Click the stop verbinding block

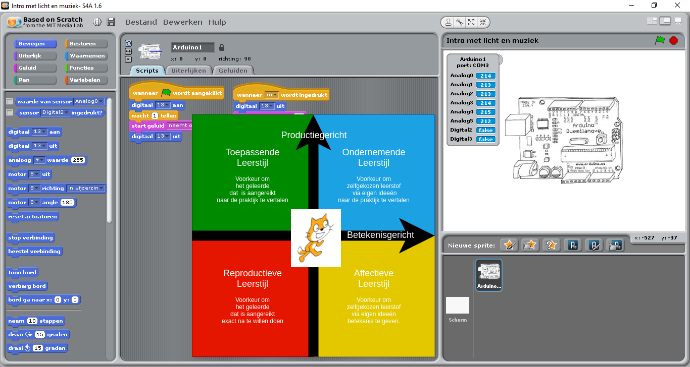point(30,238)
